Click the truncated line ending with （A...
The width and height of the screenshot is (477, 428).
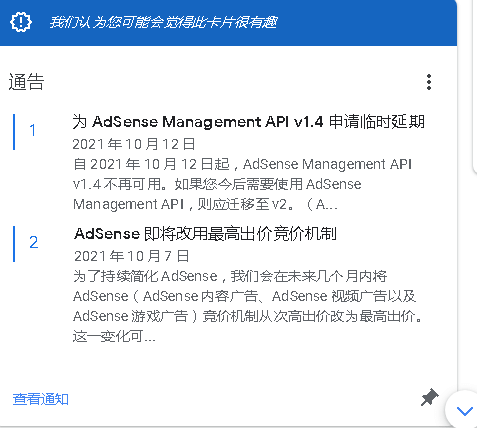click(205, 204)
